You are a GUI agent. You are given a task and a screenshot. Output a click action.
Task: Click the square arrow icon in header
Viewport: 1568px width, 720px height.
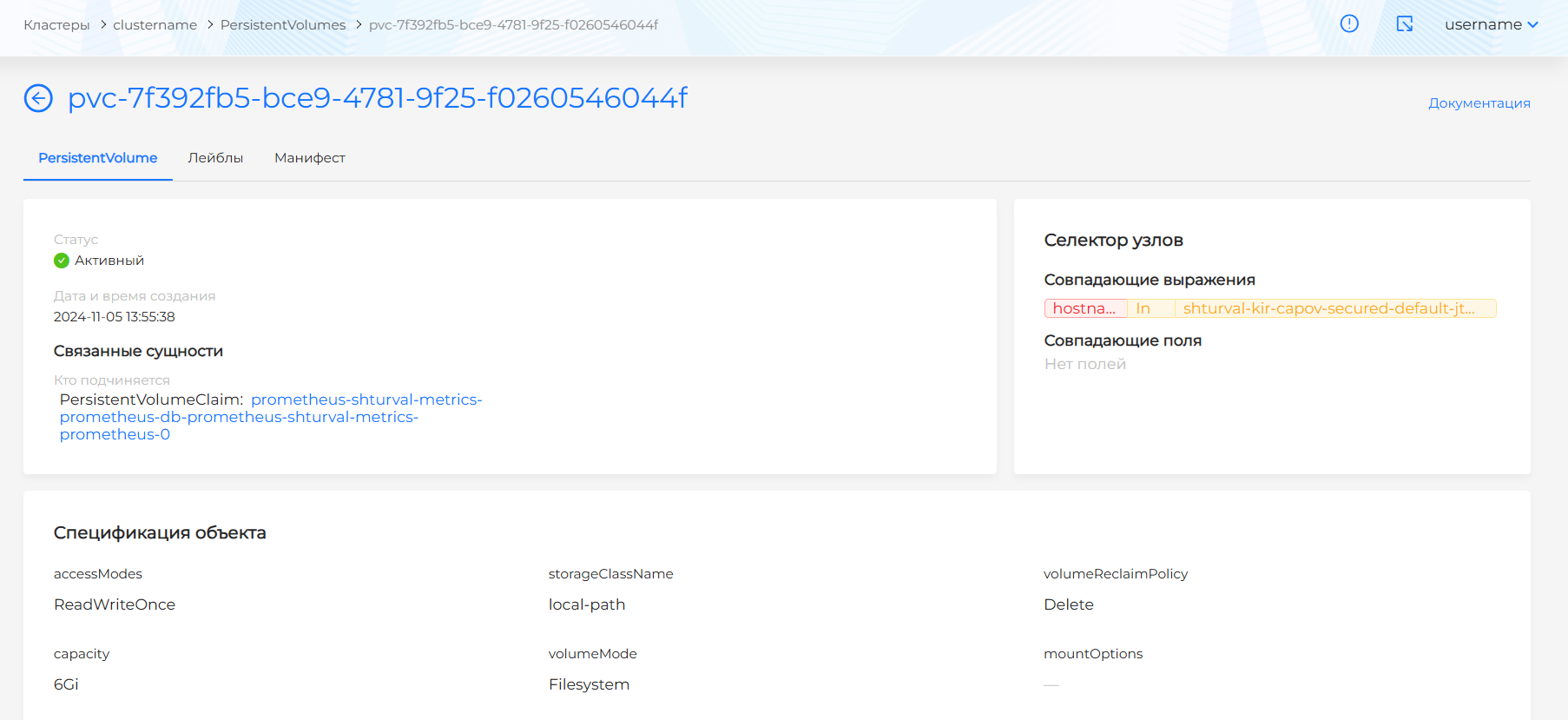(x=1404, y=24)
